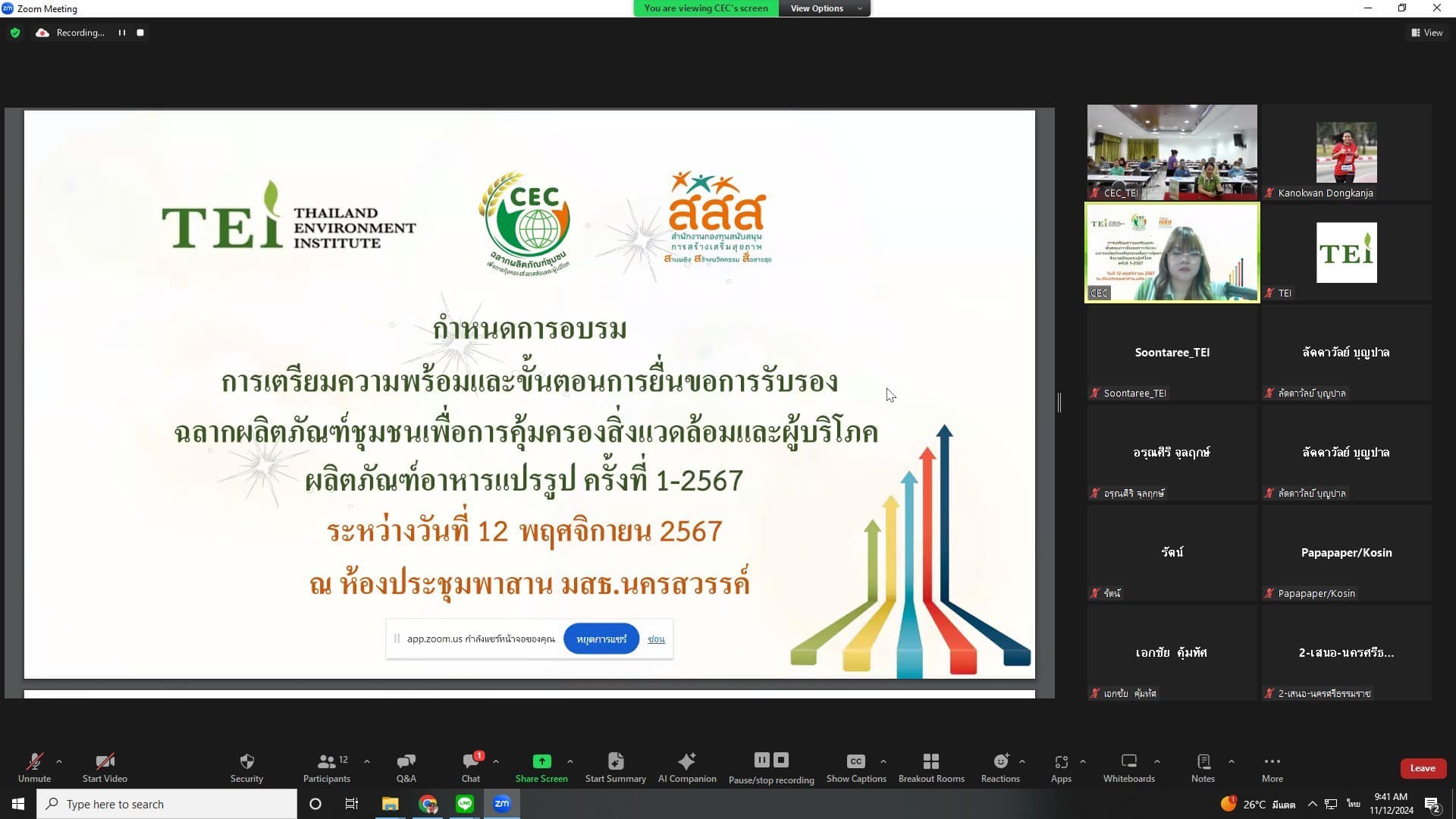This screenshot has width=1456, height=819.
Task: Toggle Start Video on
Action: (105, 761)
